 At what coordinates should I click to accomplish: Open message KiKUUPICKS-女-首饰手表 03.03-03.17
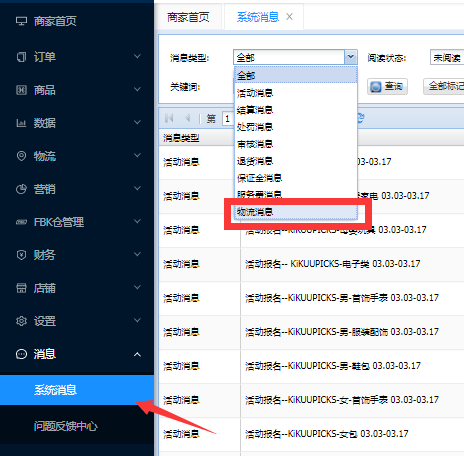342,400
